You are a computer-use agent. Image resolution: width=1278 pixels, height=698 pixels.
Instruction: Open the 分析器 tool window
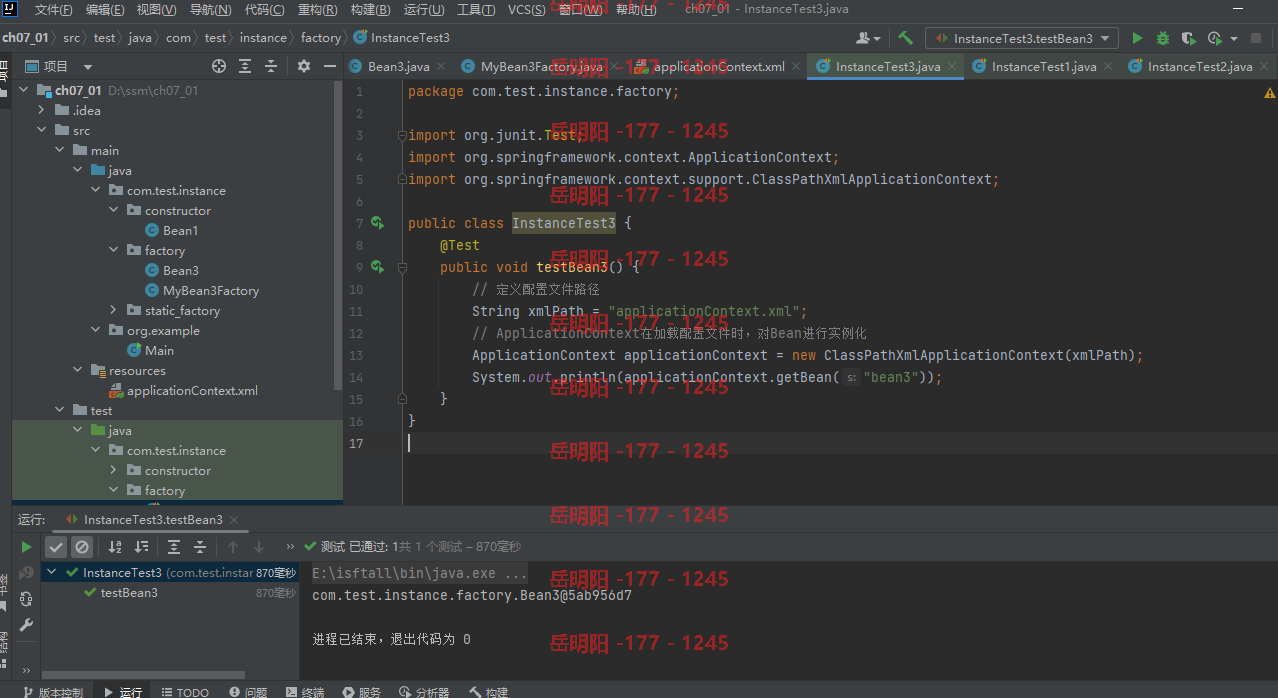click(424, 692)
